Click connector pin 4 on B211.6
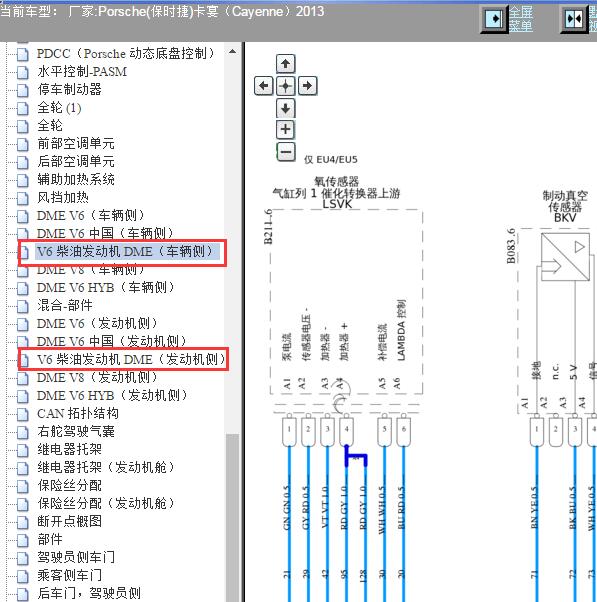597x602 pixels. point(346,430)
